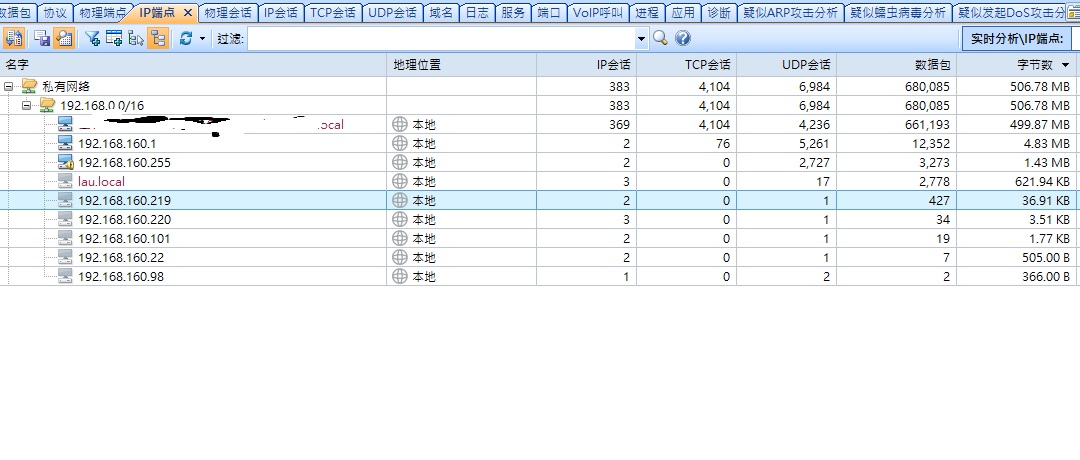Switch to the VoIP呼叫 tab

[597, 12]
